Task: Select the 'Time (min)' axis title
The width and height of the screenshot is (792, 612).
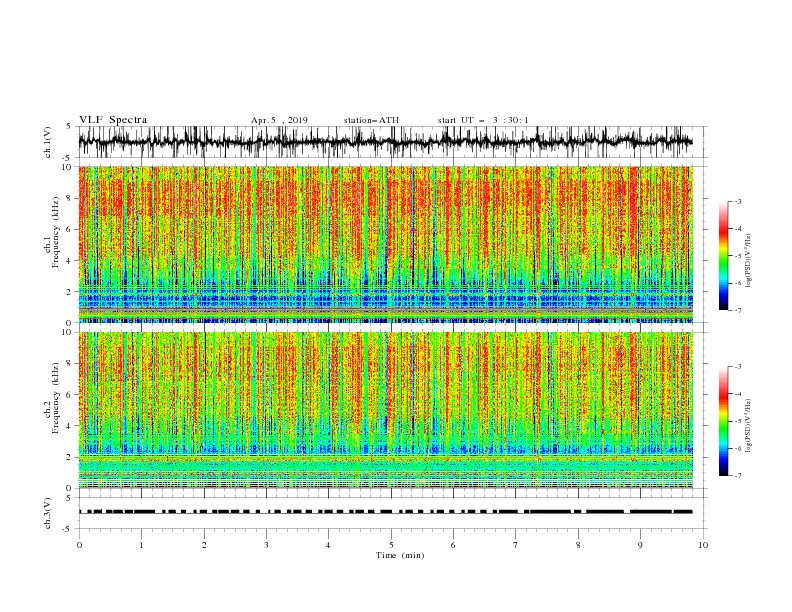Action: [400, 555]
